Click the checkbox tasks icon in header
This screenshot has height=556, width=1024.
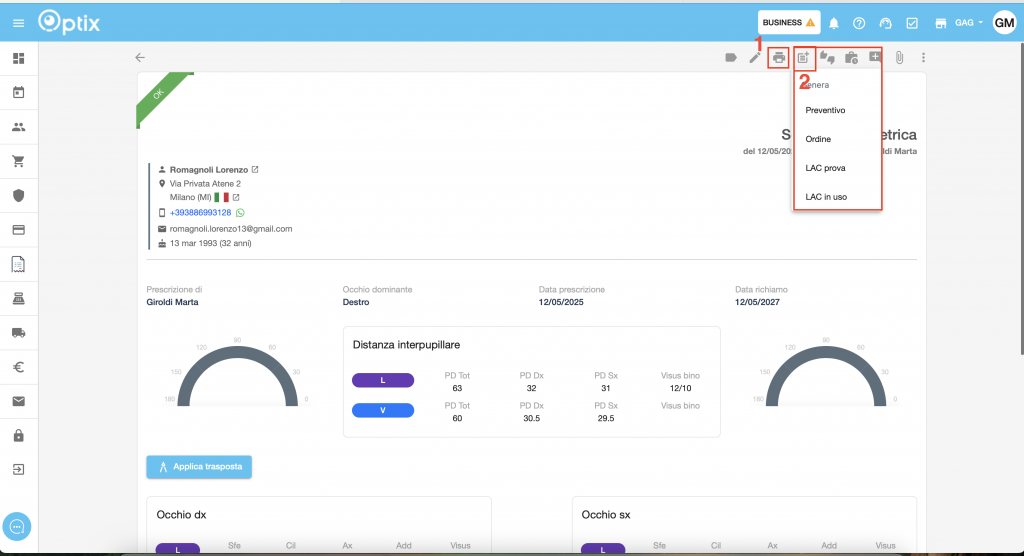coord(912,23)
